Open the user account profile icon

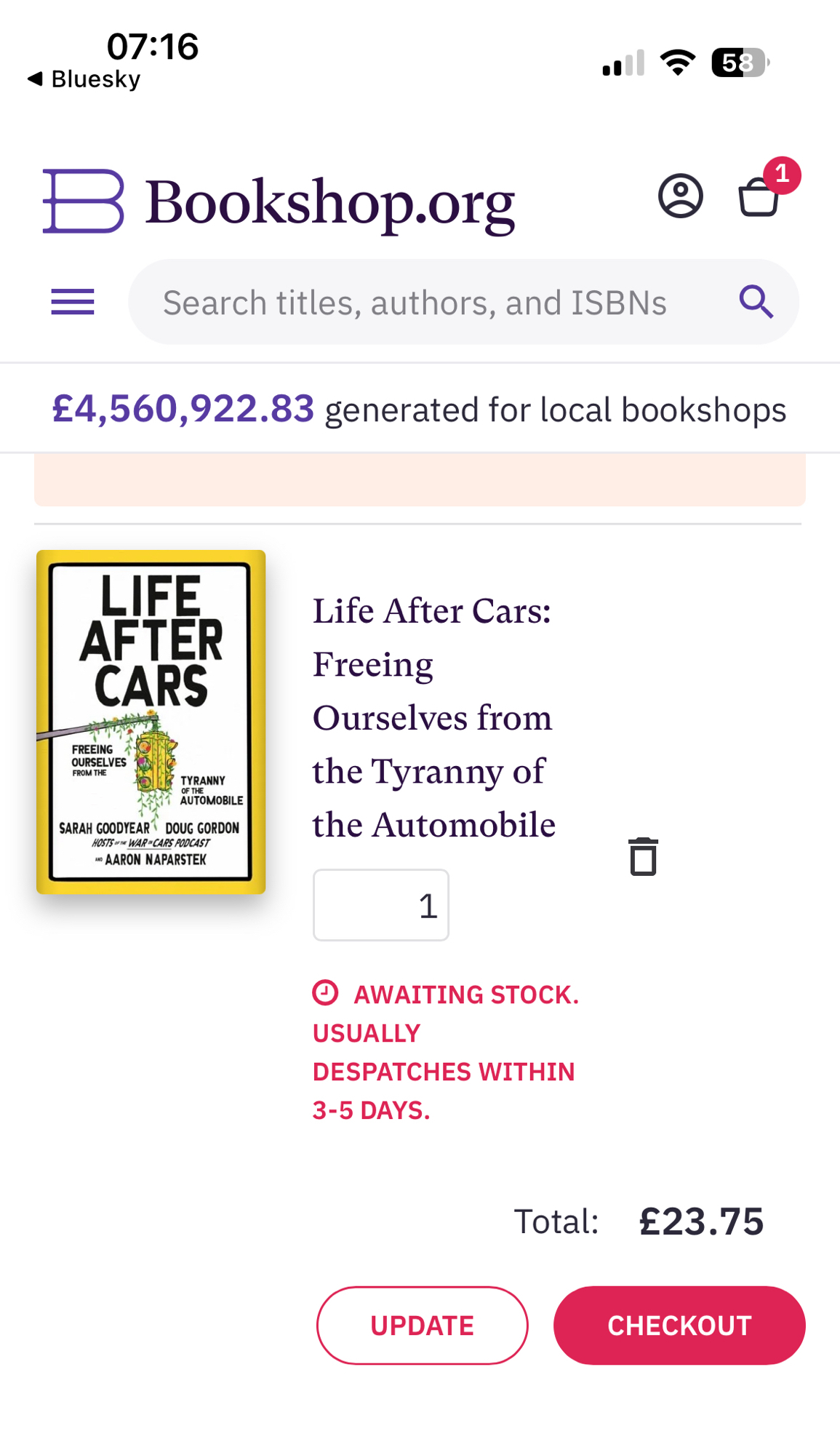point(680,196)
